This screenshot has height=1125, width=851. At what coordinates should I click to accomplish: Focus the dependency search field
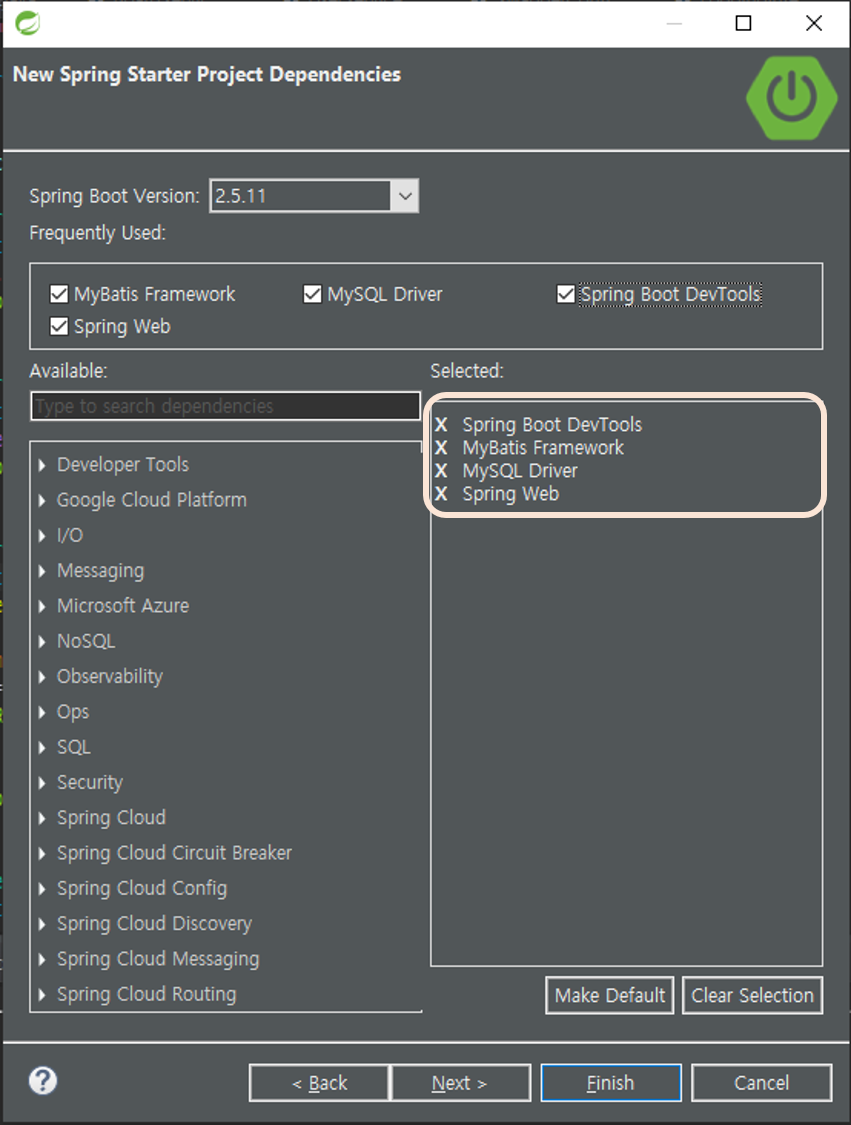click(x=225, y=406)
